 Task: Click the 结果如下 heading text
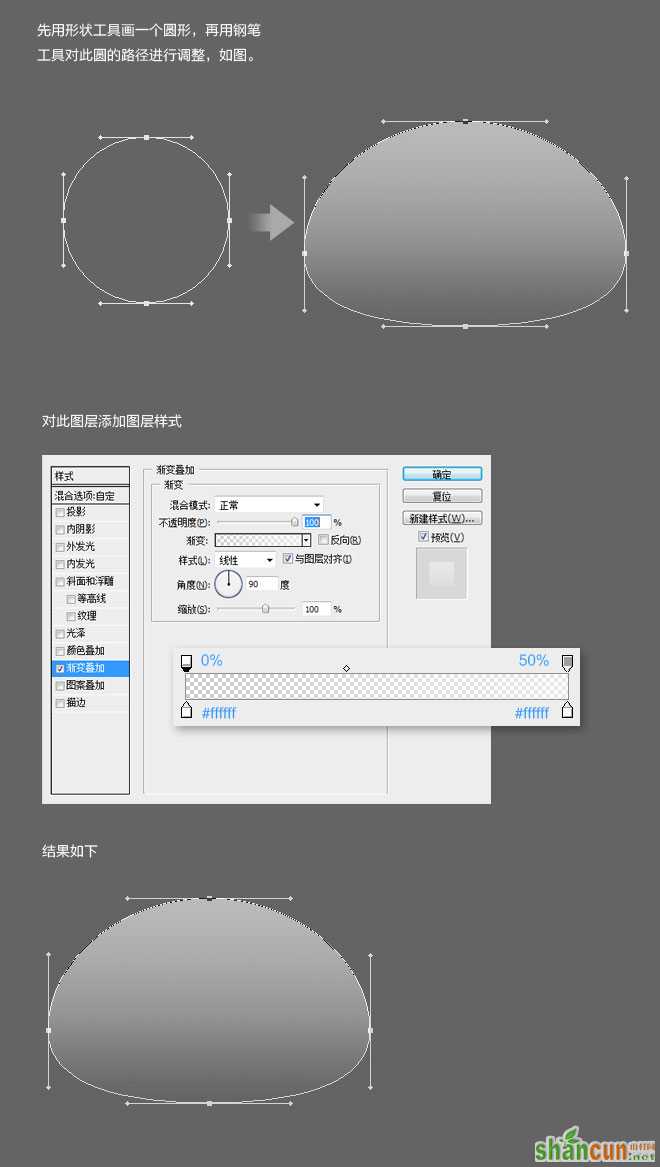point(69,851)
